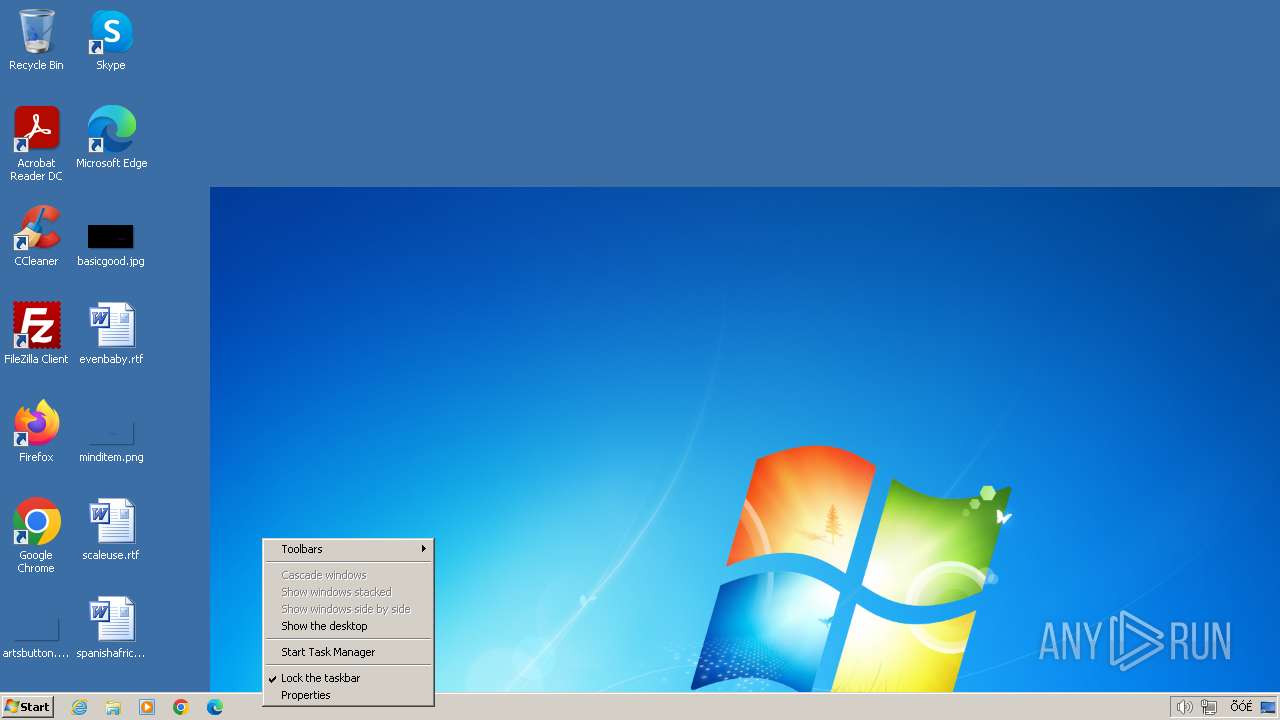The image size is (1280, 720).
Task: Open taskbar Properties from menu
Action: (348, 695)
